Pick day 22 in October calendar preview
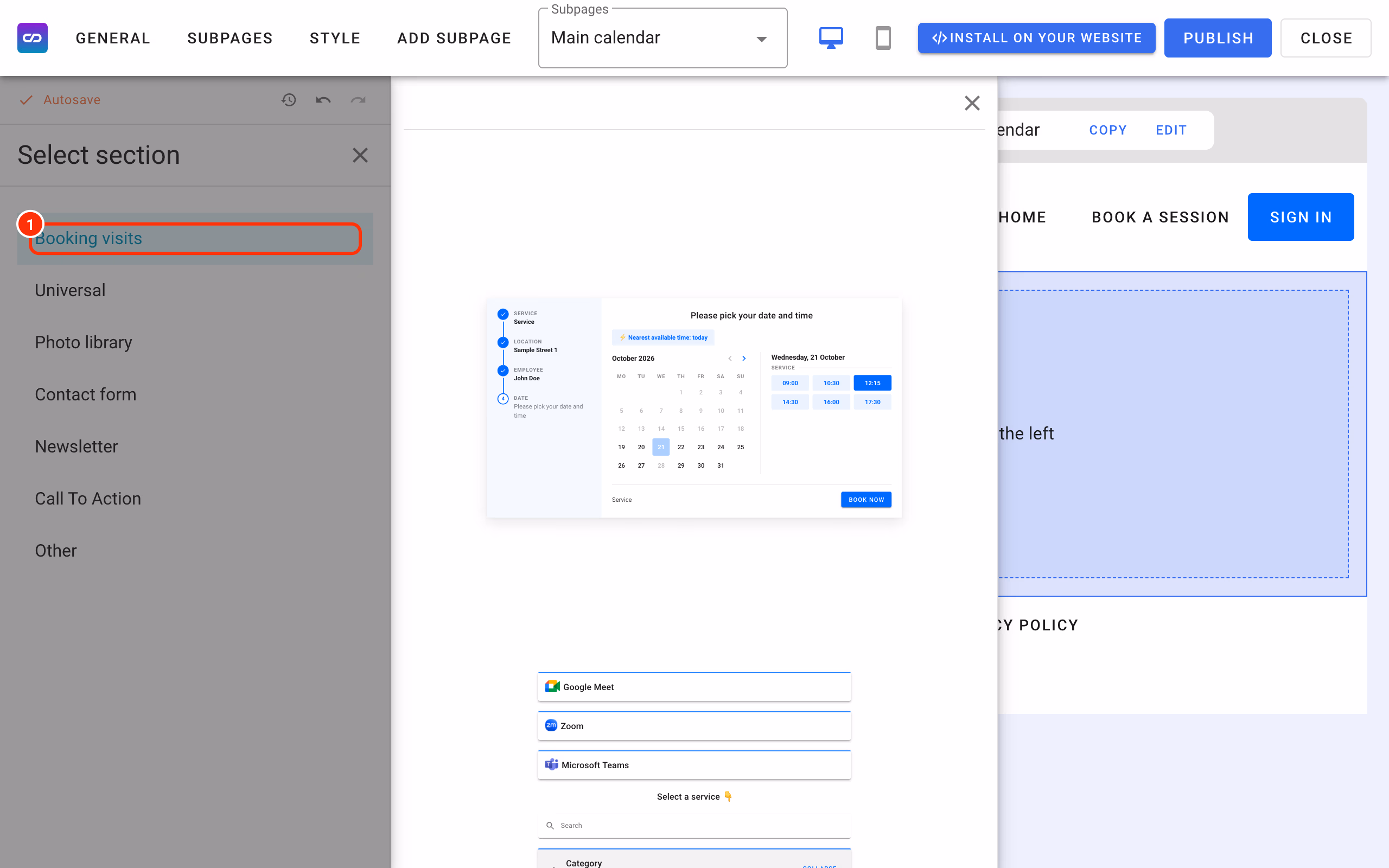This screenshot has height=868, width=1389. [x=681, y=447]
